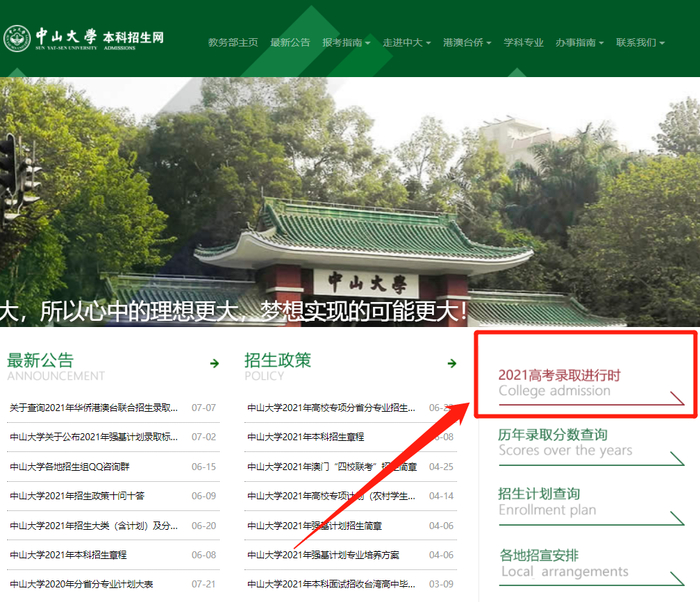Open 中山大学关于公布2021年强基计划录取标 announcement
700x602 pixels.
coord(94,437)
